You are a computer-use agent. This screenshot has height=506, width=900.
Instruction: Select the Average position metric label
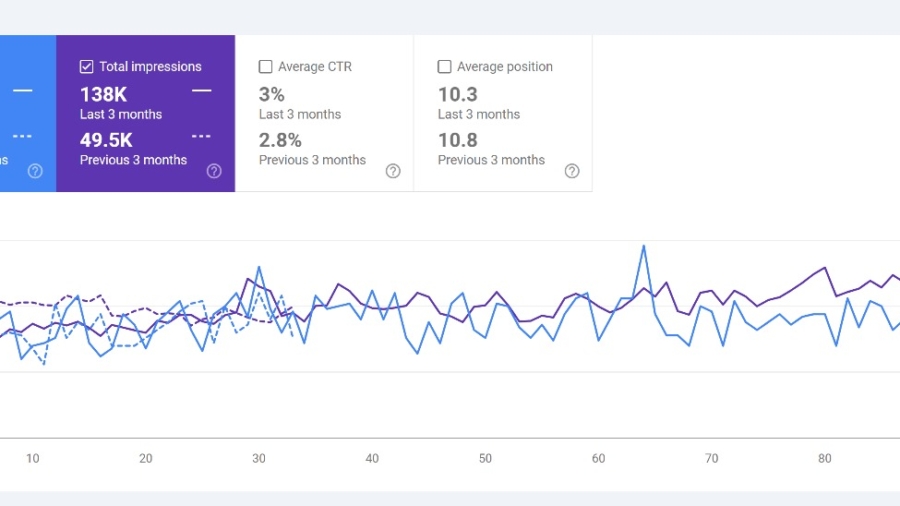click(504, 67)
